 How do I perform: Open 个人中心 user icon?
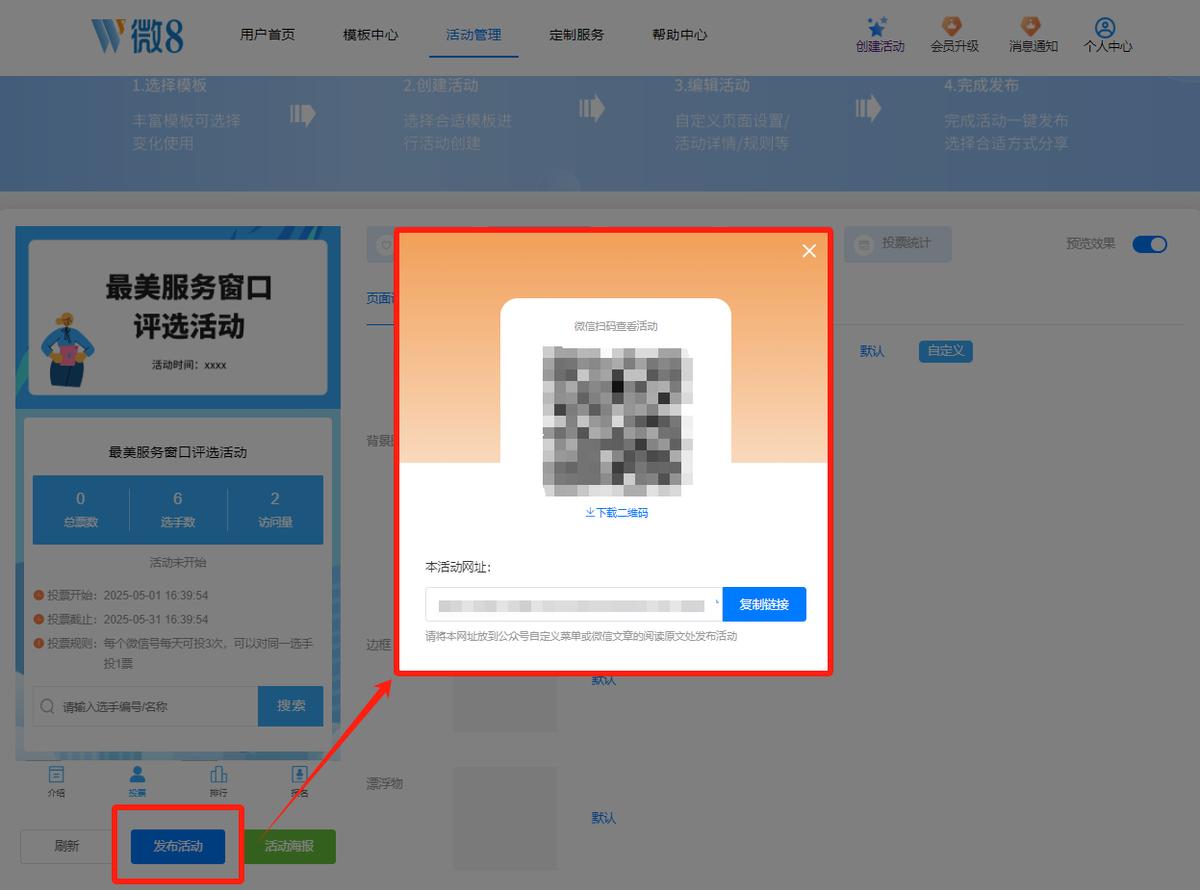pos(1105,27)
